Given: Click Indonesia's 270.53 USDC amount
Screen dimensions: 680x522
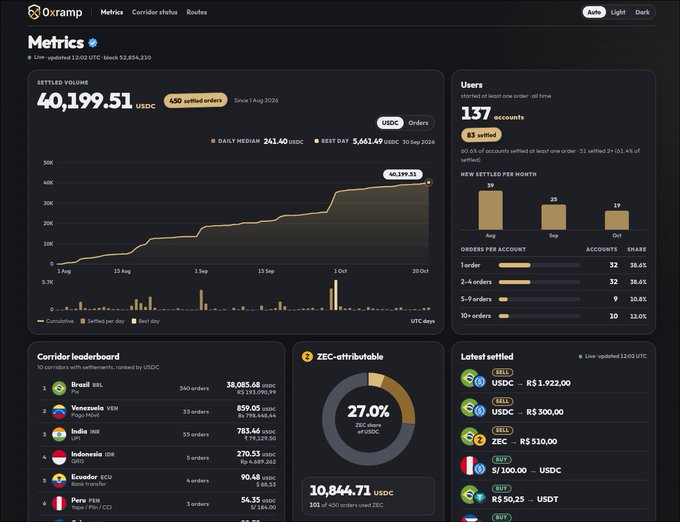Looking at the screenshot, I should point(256,454).
